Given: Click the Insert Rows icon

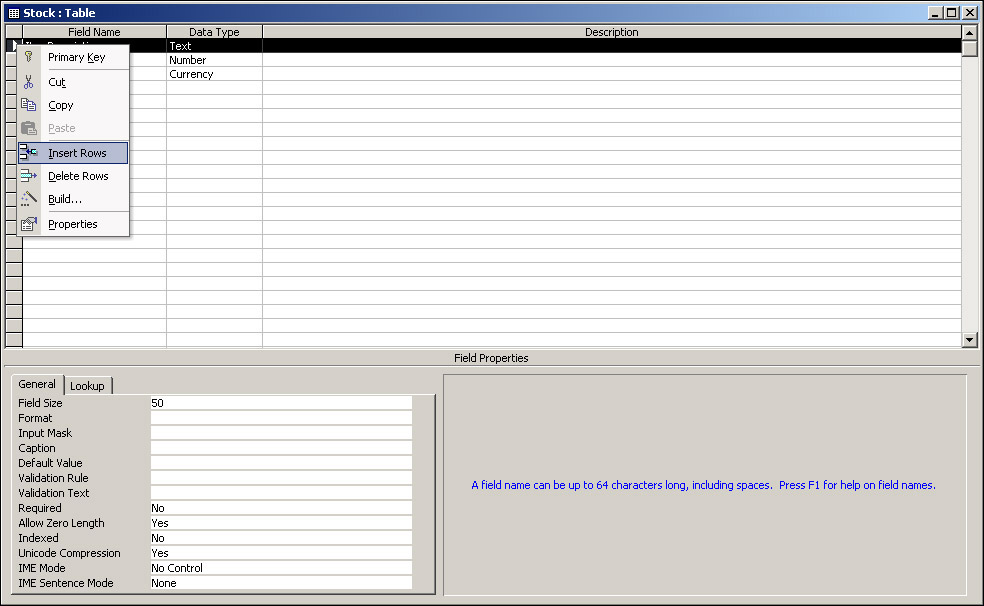Looking at the screenshot, I should [28, 153].
